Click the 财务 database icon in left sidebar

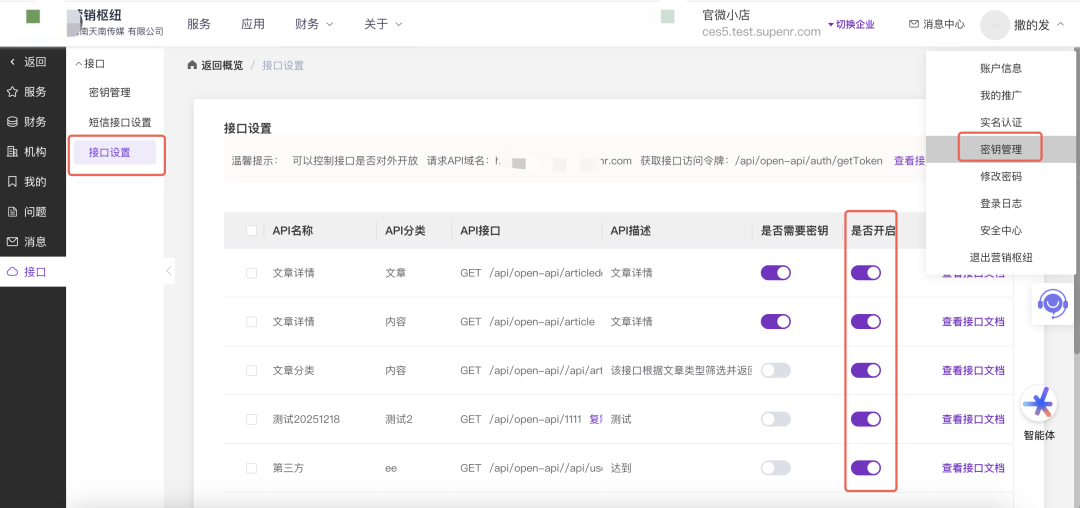(x=13, y=122)
